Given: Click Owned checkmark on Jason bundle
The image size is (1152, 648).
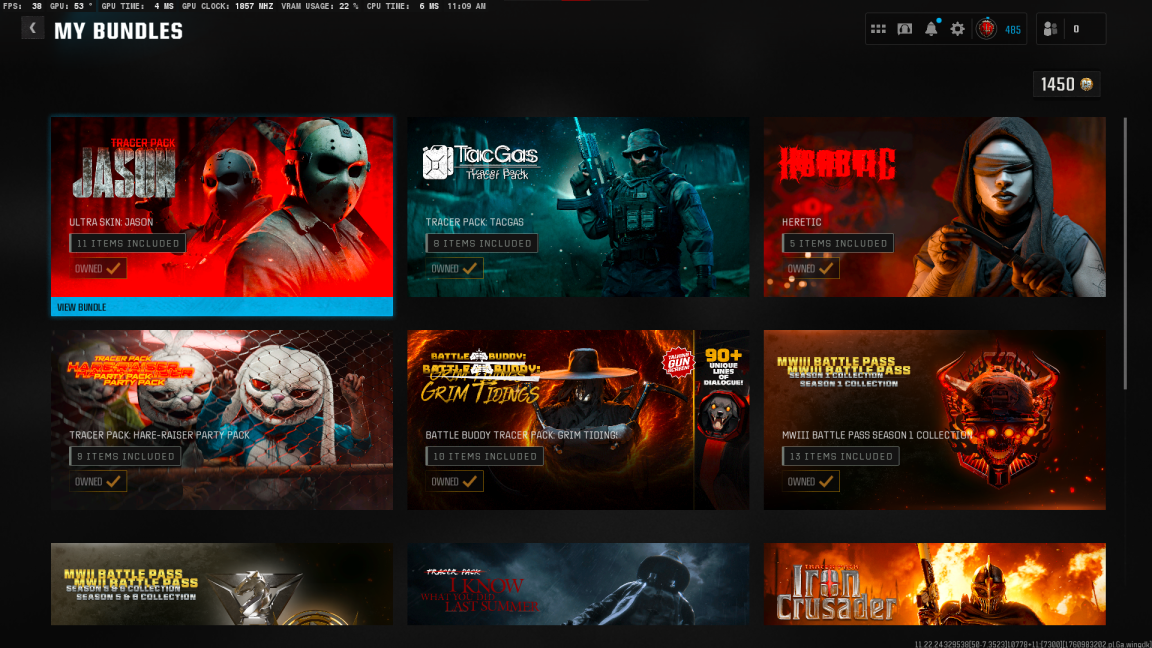Looking at the screenshot, I should pos(98,269).
